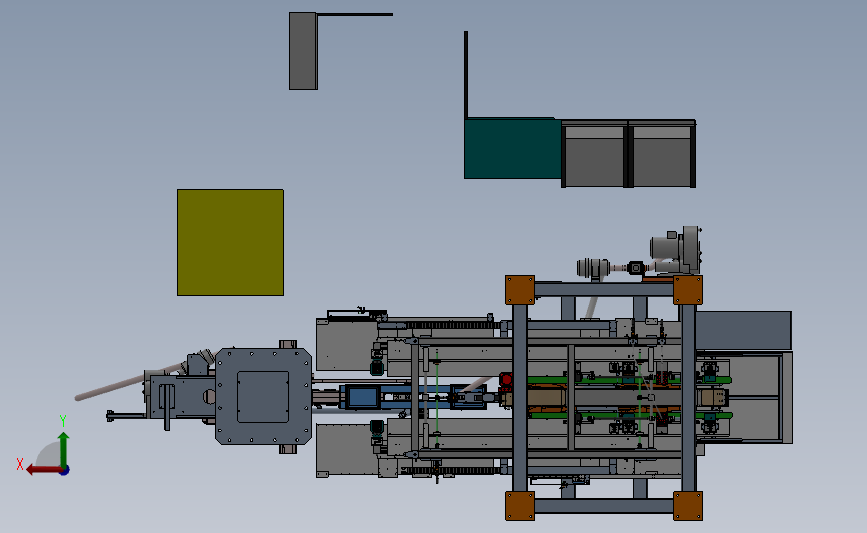Click the red X-axis arrow of the triad
Viewport: 867px width, 533px height.
pos(43,470)
